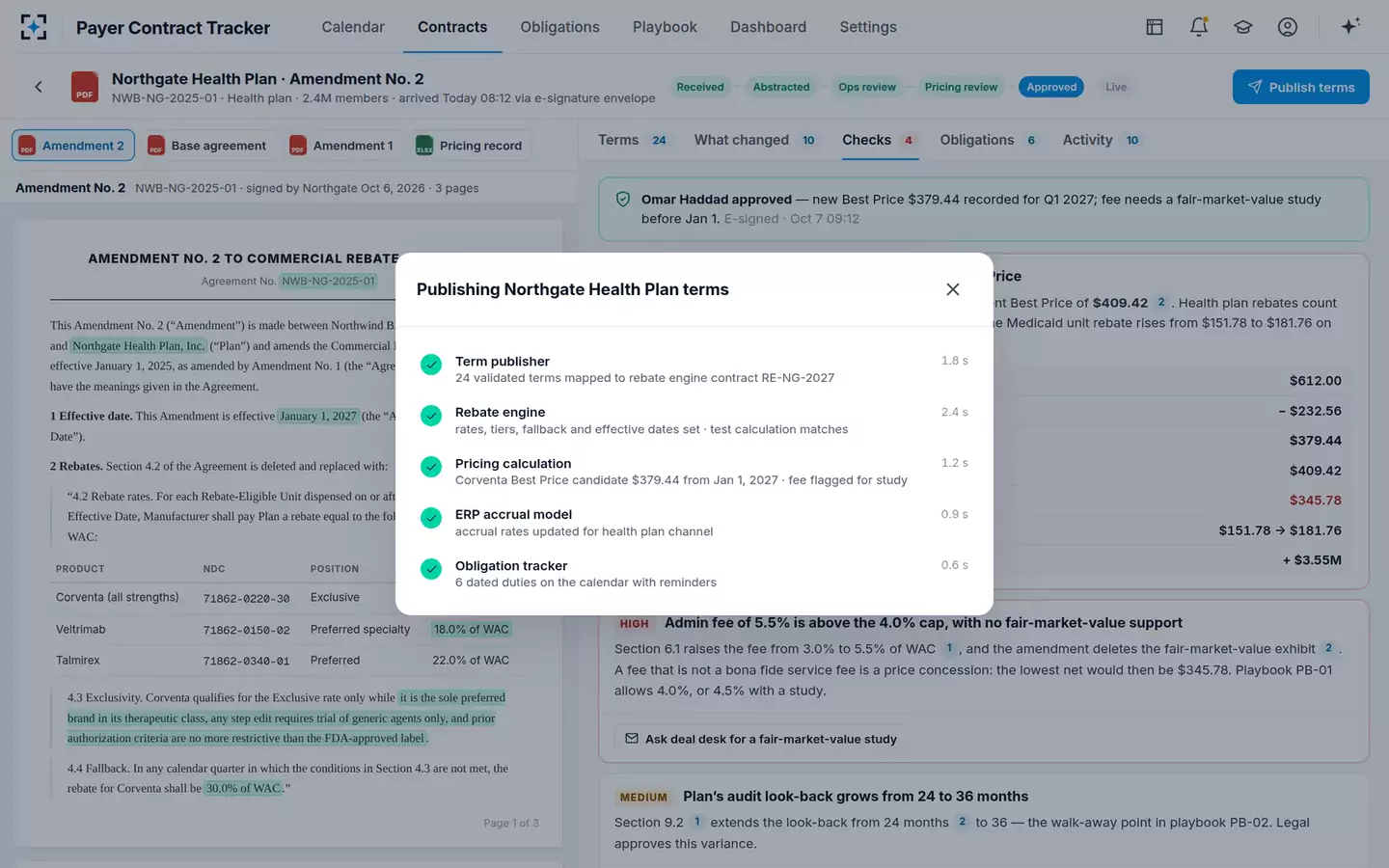The height and width of the screenshot is (868, 1389).
Task: Switch to the Obligations panel tab with count 6
Action: point(989,140)
